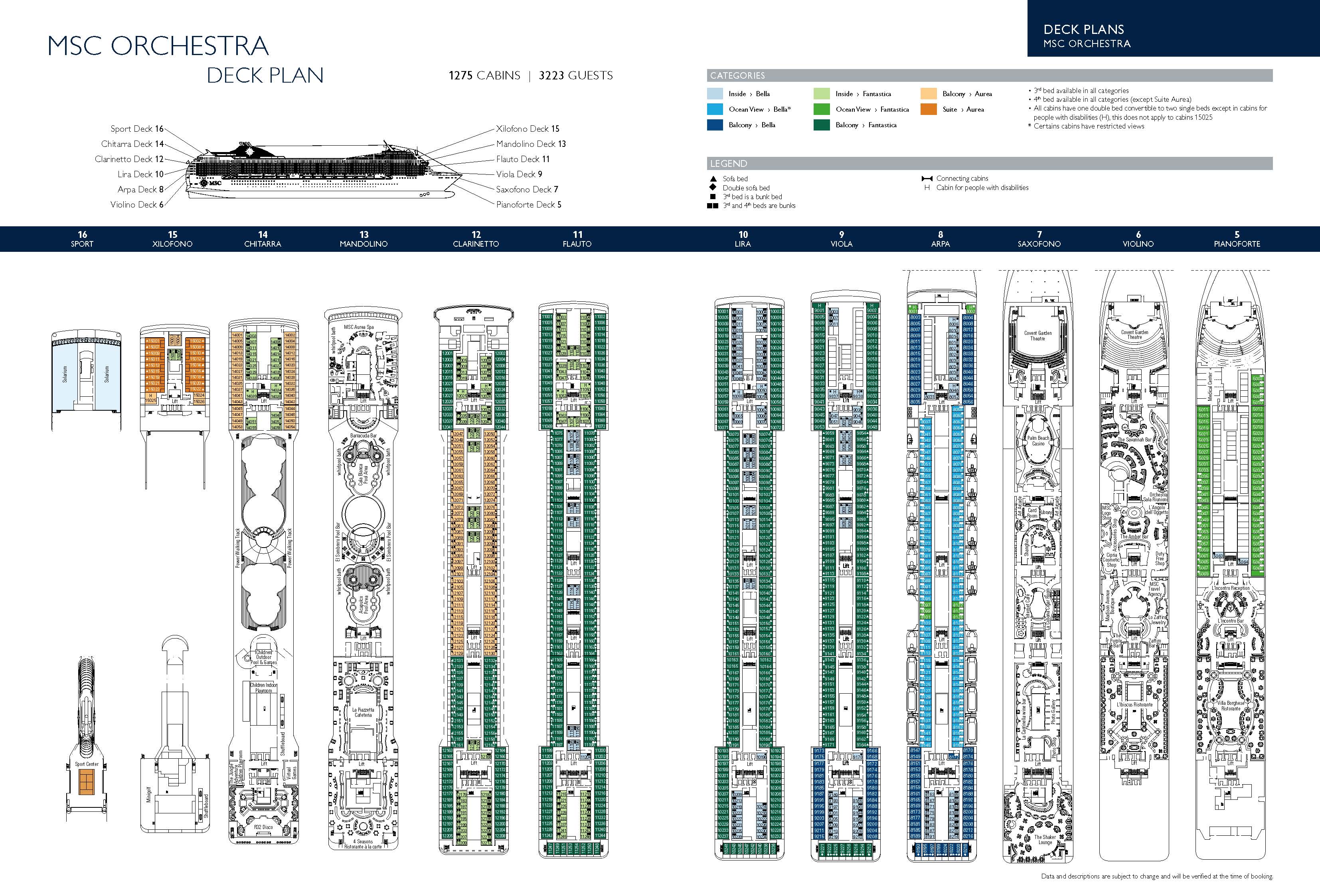
Task: Open the 16 SPORT deck header
Action: pos(82,239)
